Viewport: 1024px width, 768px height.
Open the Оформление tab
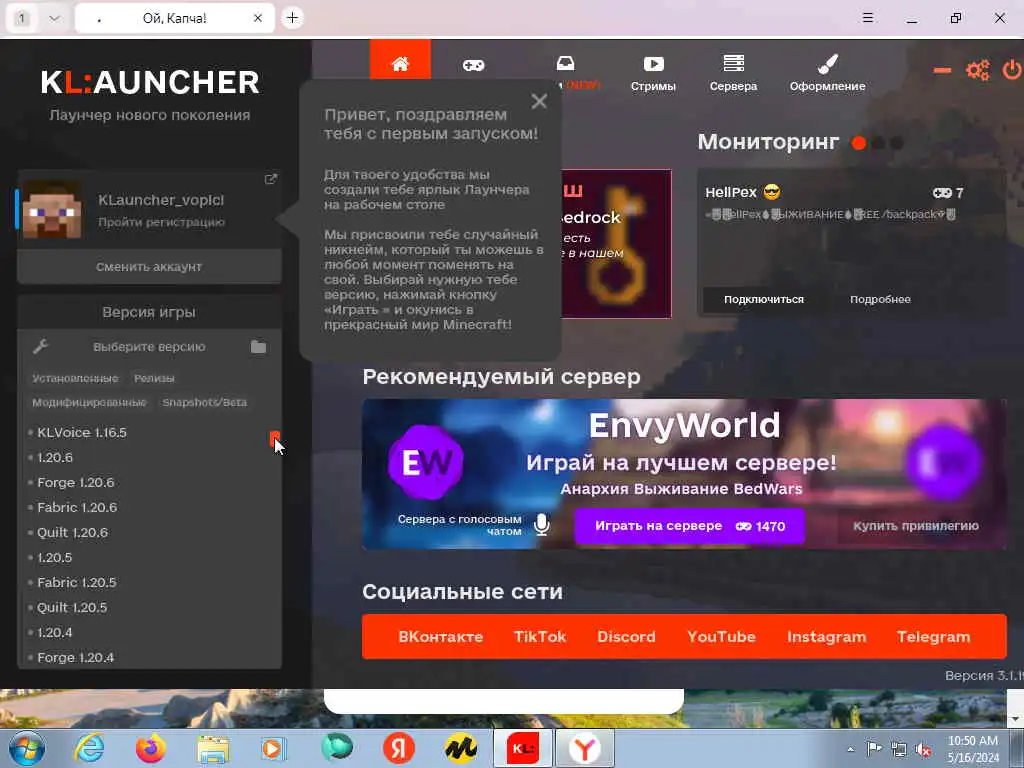[827, 72]
